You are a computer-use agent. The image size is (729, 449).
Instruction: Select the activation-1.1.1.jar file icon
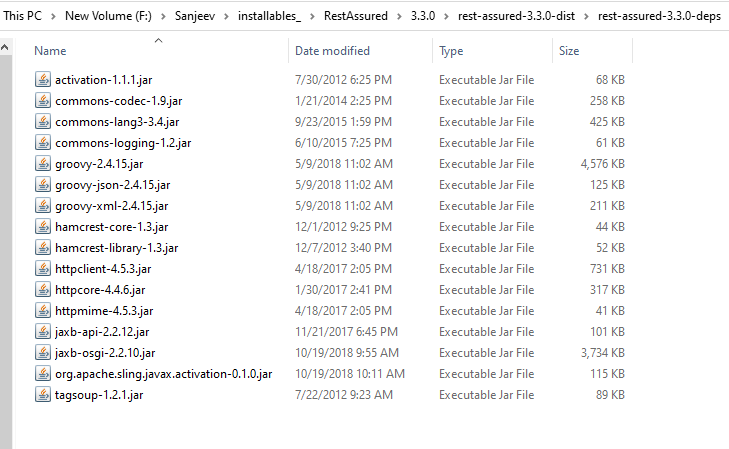pos(43,79)
